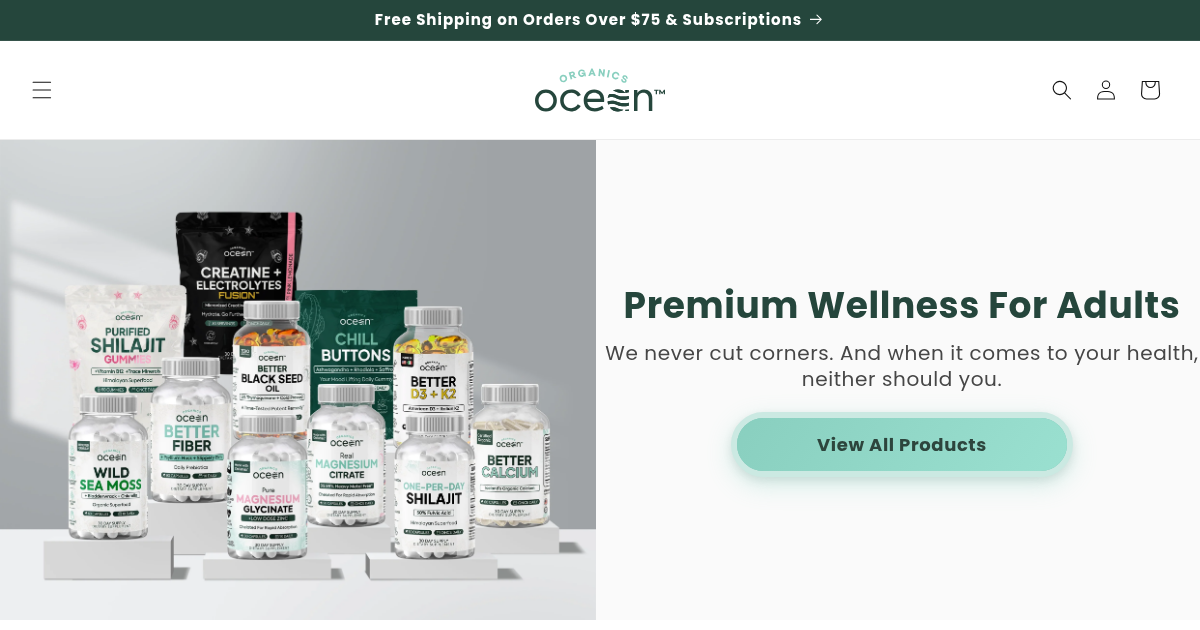Click the Better Calcium bottle
The height and width of the screenshot is (630, 1200).
pos(510,455)
